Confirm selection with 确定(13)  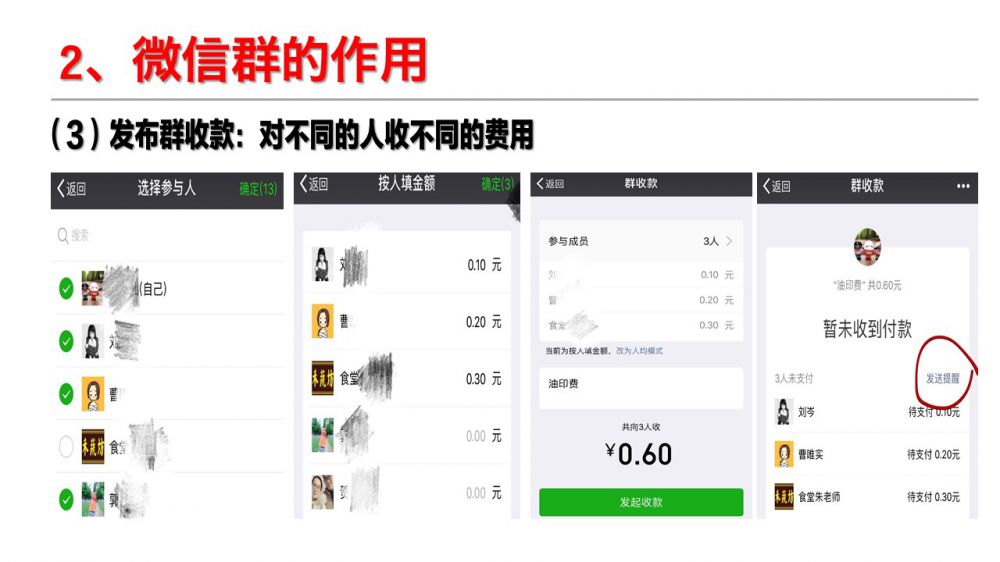(x=258, y=189)
